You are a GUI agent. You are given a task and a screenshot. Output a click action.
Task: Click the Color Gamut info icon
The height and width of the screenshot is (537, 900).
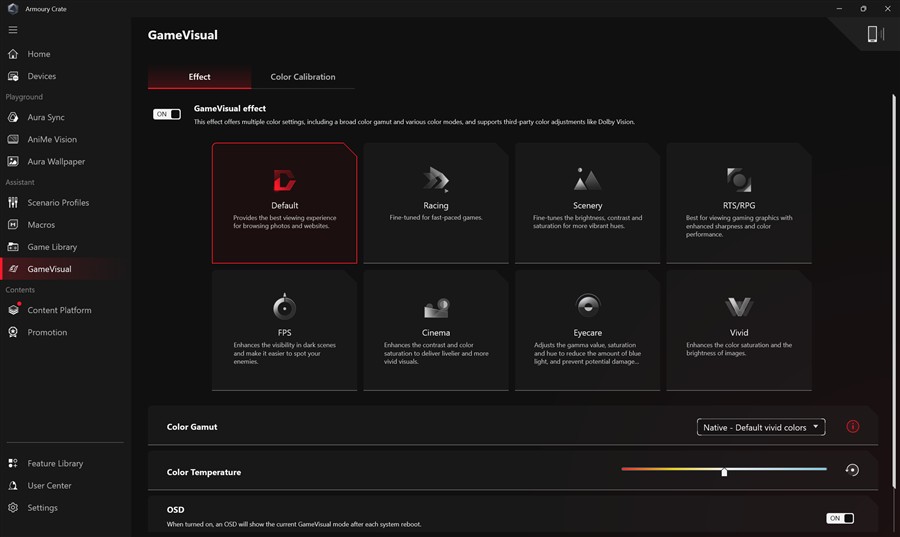(x=852, y=427)
